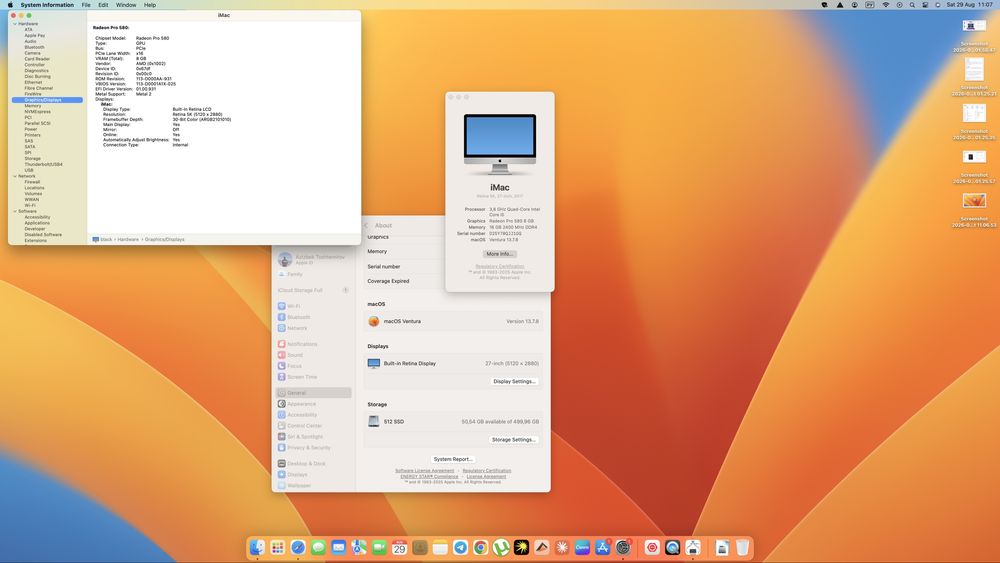Open the ENERGY STAR Compliance link
Image resolution: width=1000 pixels, height=563 pixels.
pyautogui.click(x=429, y=476)
